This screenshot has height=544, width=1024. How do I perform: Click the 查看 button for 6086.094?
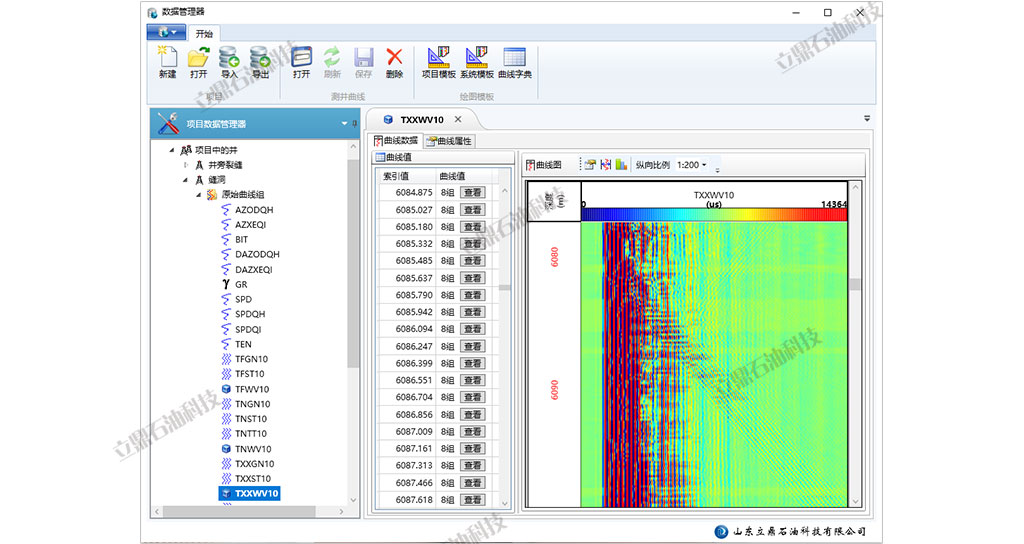click(x=472, y=329)
